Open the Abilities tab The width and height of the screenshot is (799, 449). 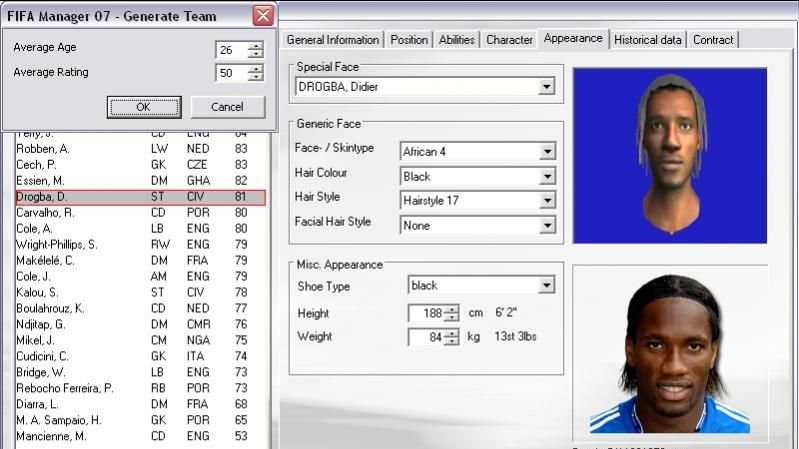[x=457, y=40]
